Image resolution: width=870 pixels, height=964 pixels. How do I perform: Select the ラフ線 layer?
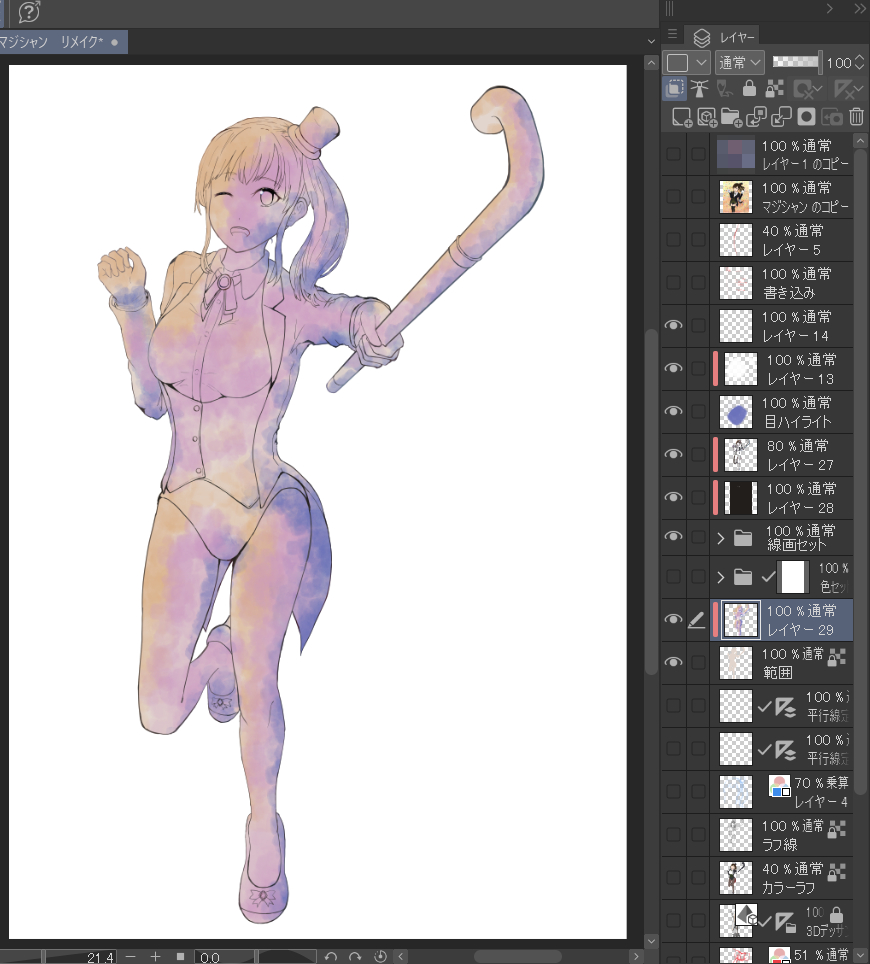(783, 836)
